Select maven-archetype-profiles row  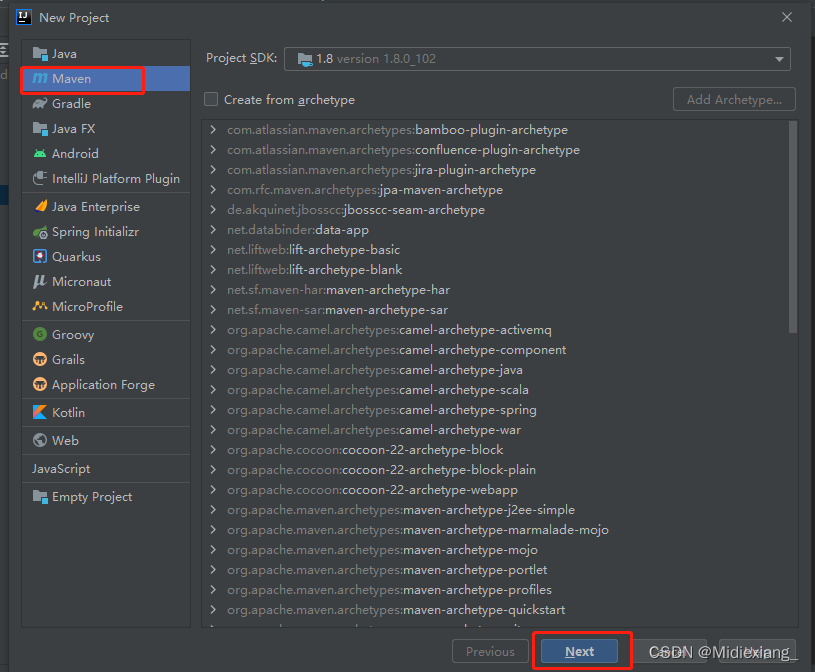pyautogui.click(x=389, y=590)
